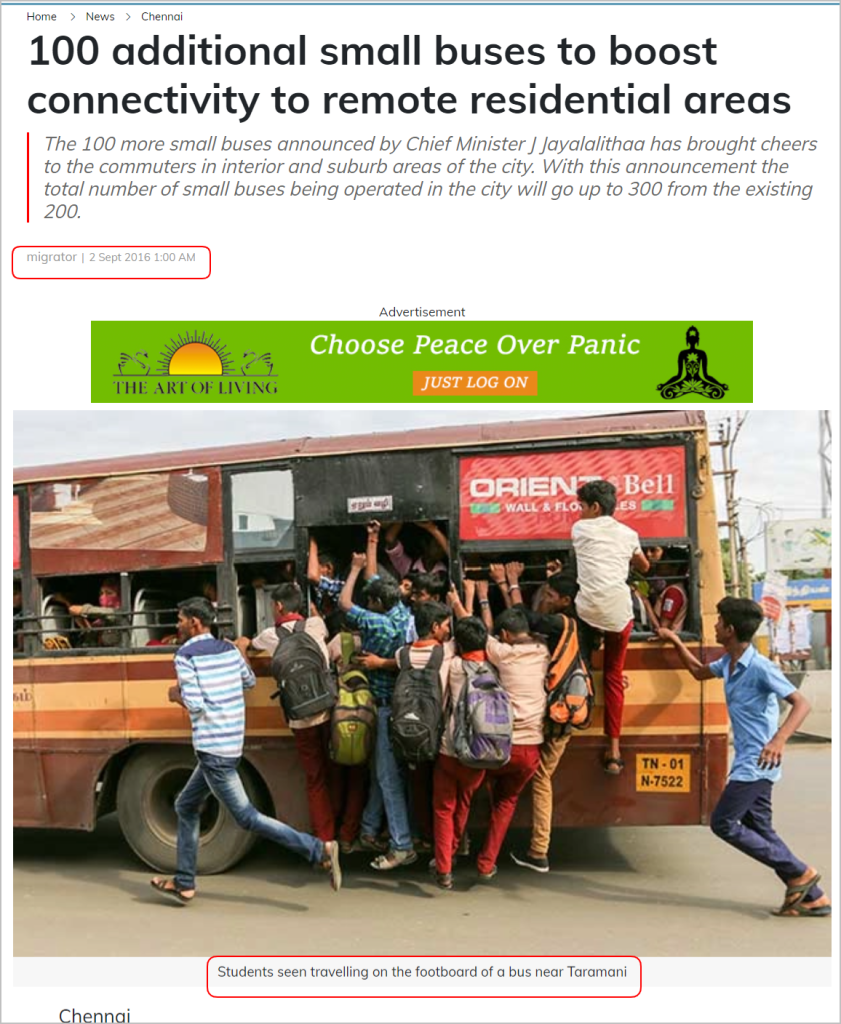Click The Art of Living text in the banner
This screenshot has height=1024, width=841.
point(195,387)
